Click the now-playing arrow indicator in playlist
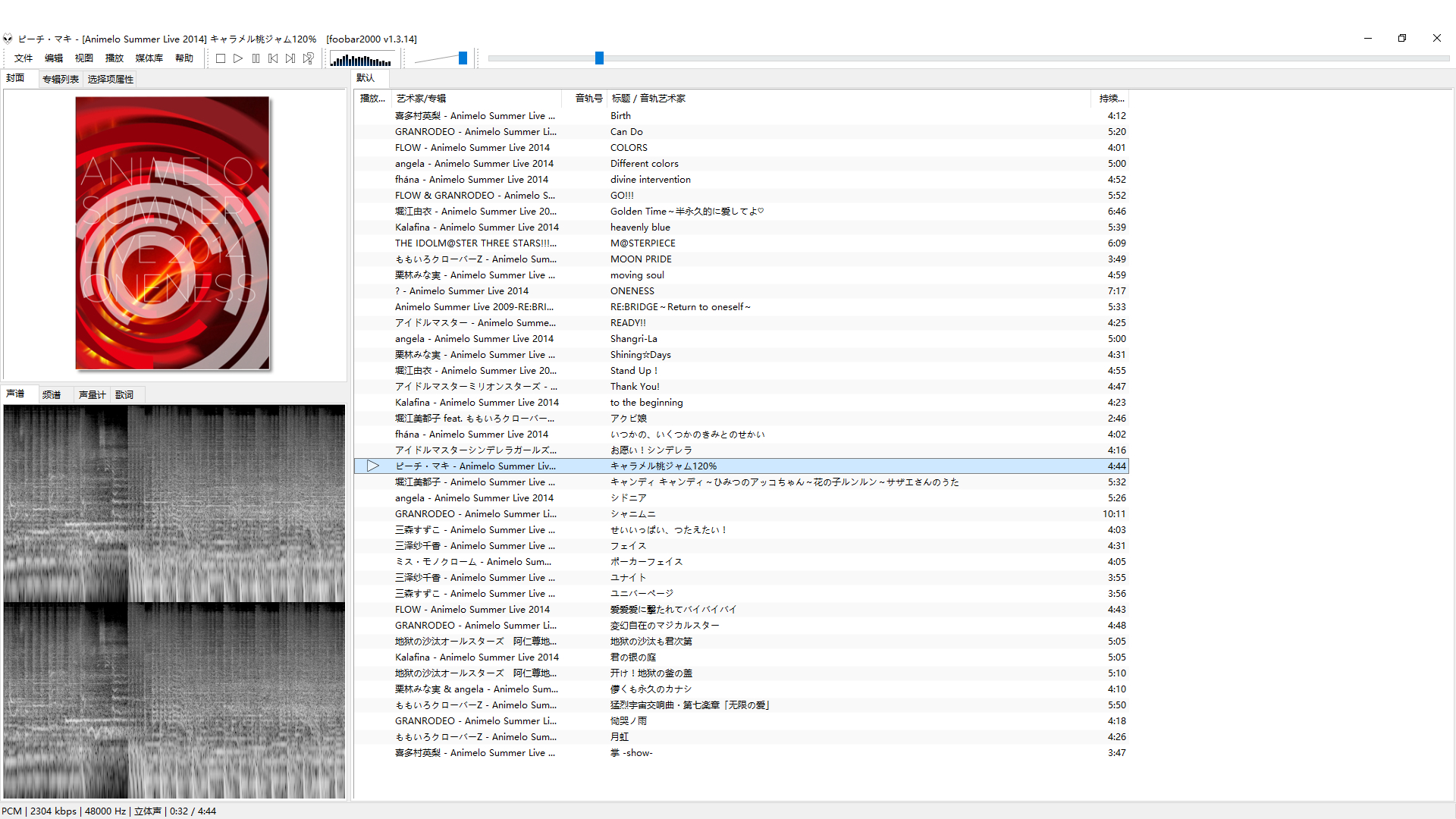The image size is (1456, 819). point(372,466)
